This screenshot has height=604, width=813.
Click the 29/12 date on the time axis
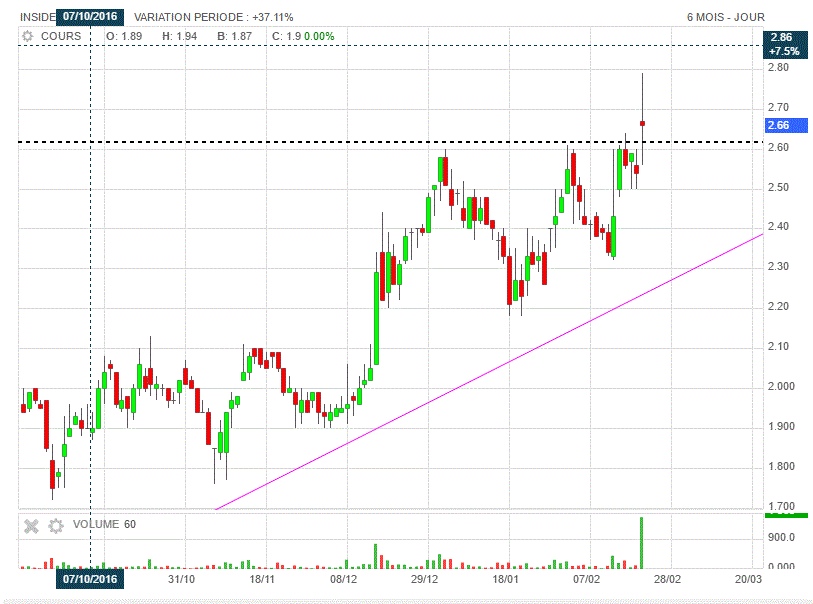(424, 579)
